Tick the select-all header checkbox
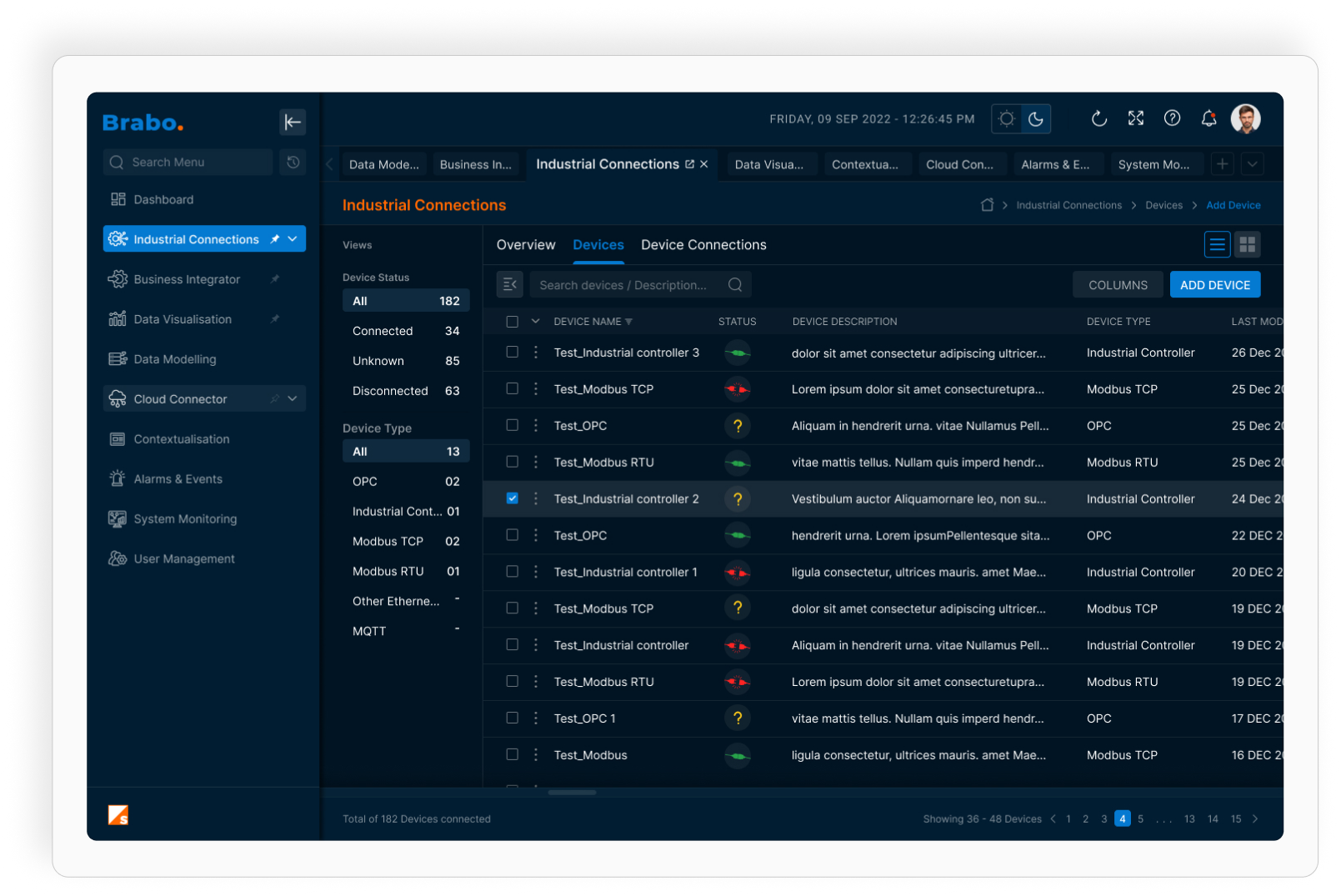 click(512, 322)
